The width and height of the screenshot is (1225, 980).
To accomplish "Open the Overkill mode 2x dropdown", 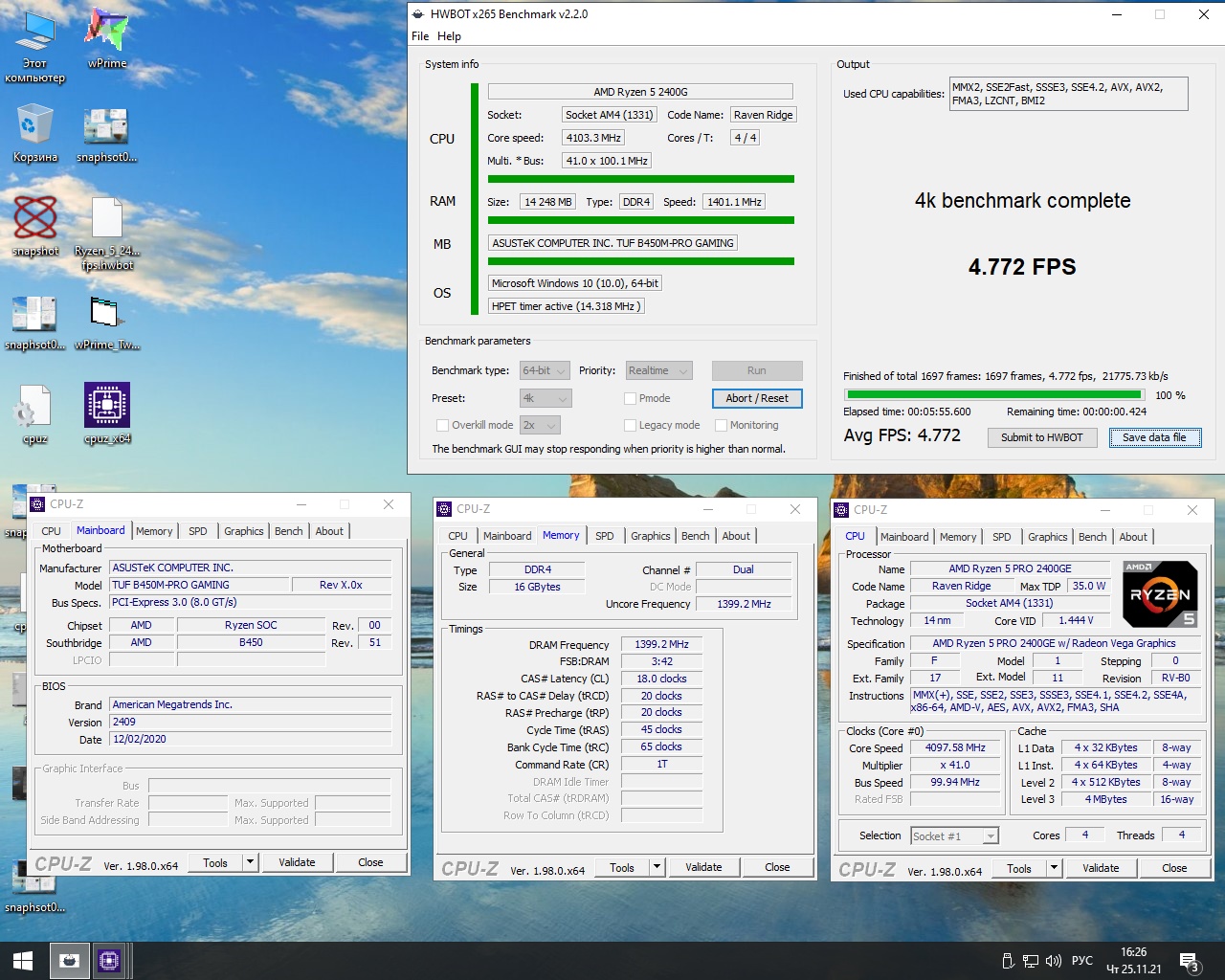I will tap(540, 425).
